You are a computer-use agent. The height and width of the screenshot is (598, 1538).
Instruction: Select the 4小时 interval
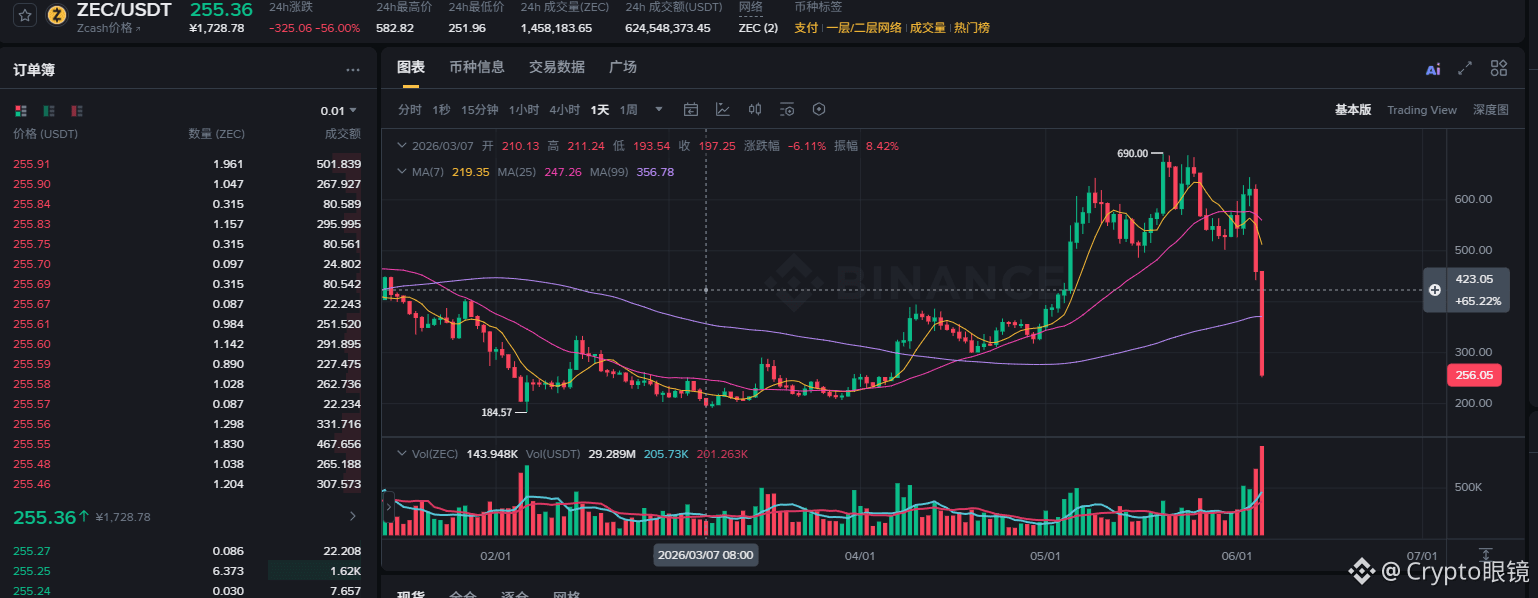pos(564,109)
